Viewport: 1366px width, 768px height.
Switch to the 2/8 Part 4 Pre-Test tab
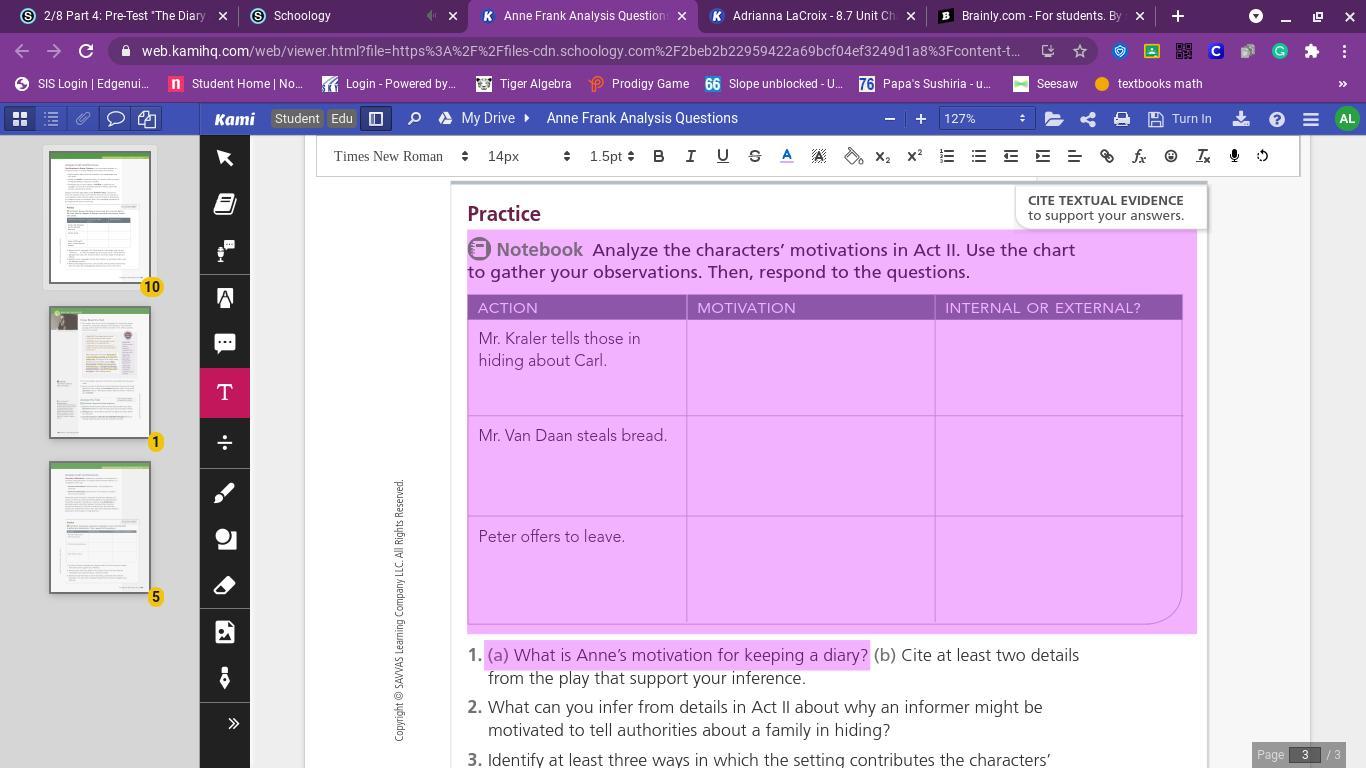124,16
